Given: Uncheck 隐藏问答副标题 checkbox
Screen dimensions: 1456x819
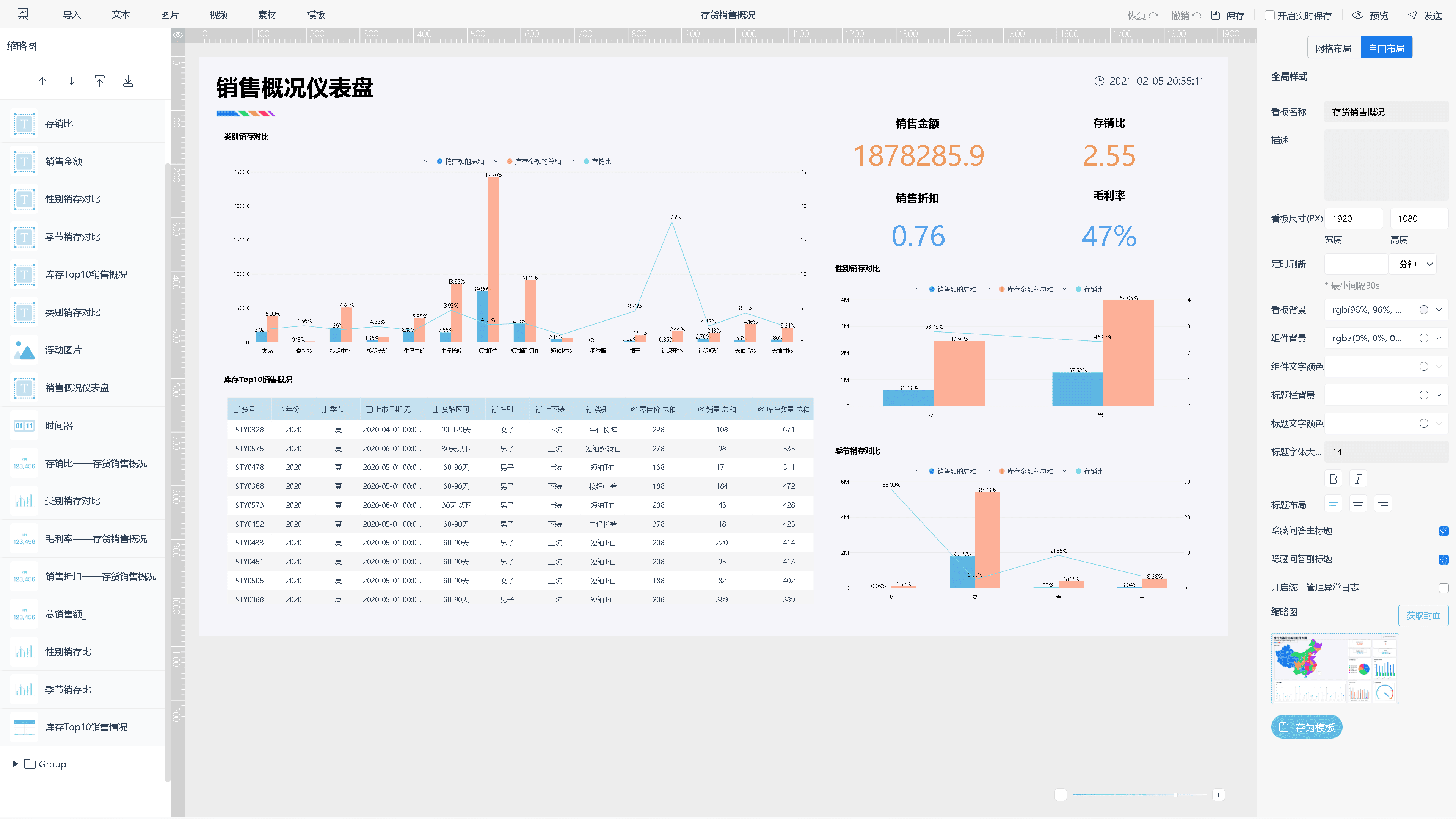Looking at the screenshot, I should (1443, 560).
